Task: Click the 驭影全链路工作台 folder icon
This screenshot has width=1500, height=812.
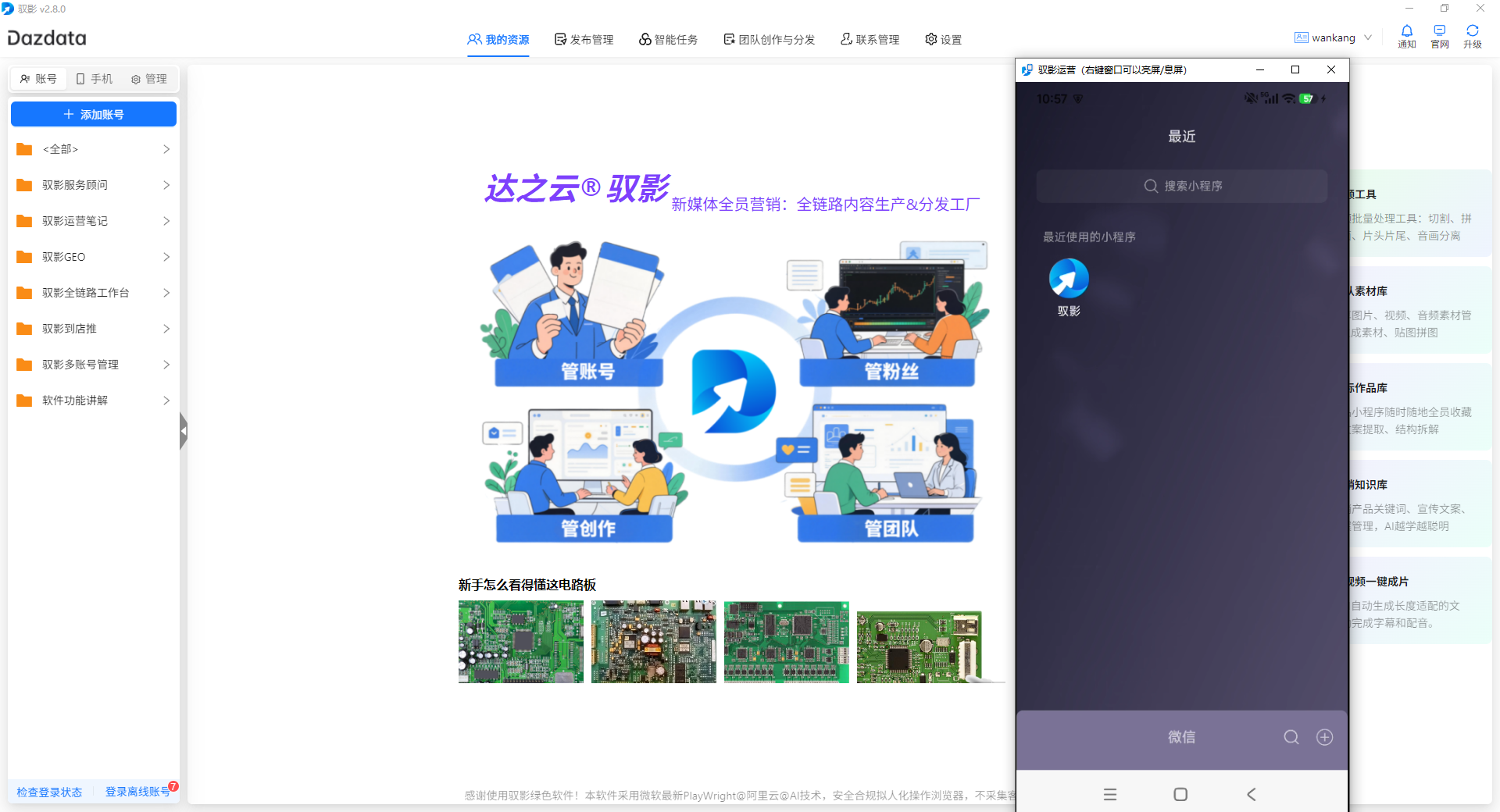Action: [x=24, y=293]
